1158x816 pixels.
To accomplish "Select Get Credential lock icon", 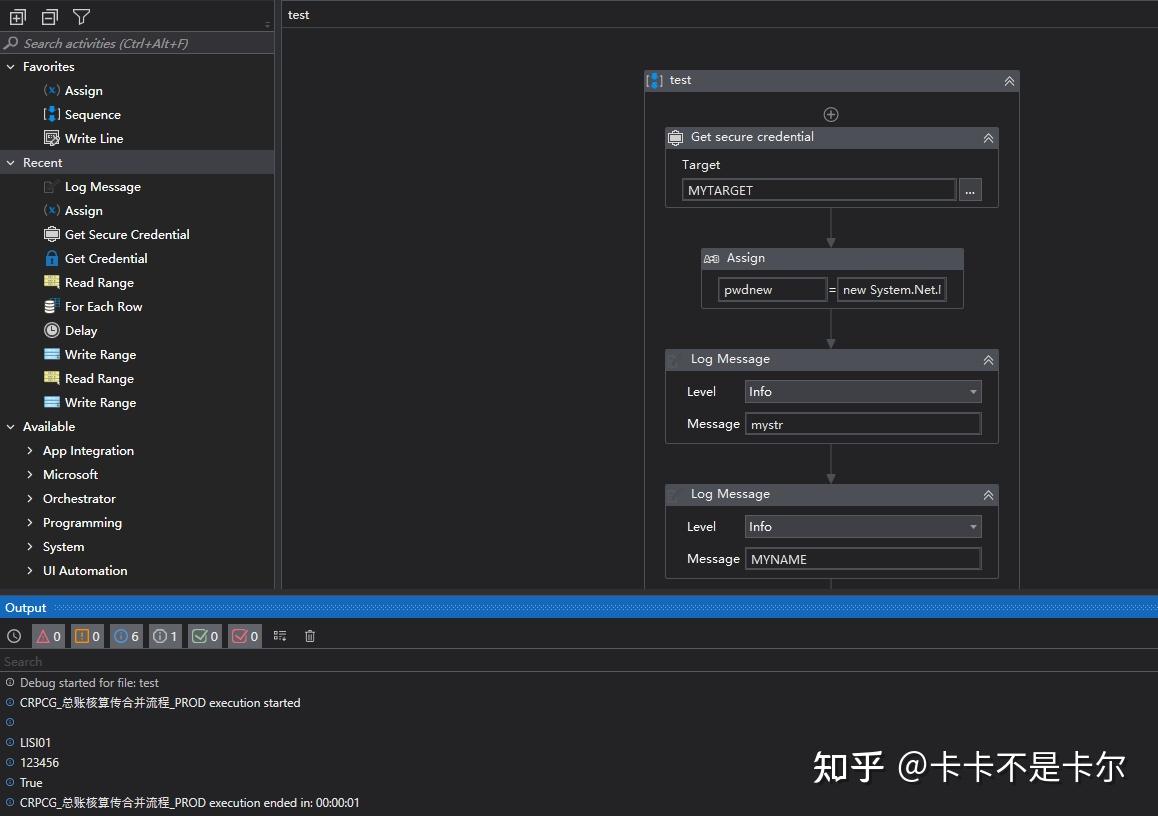I will [x=52, y=258].
